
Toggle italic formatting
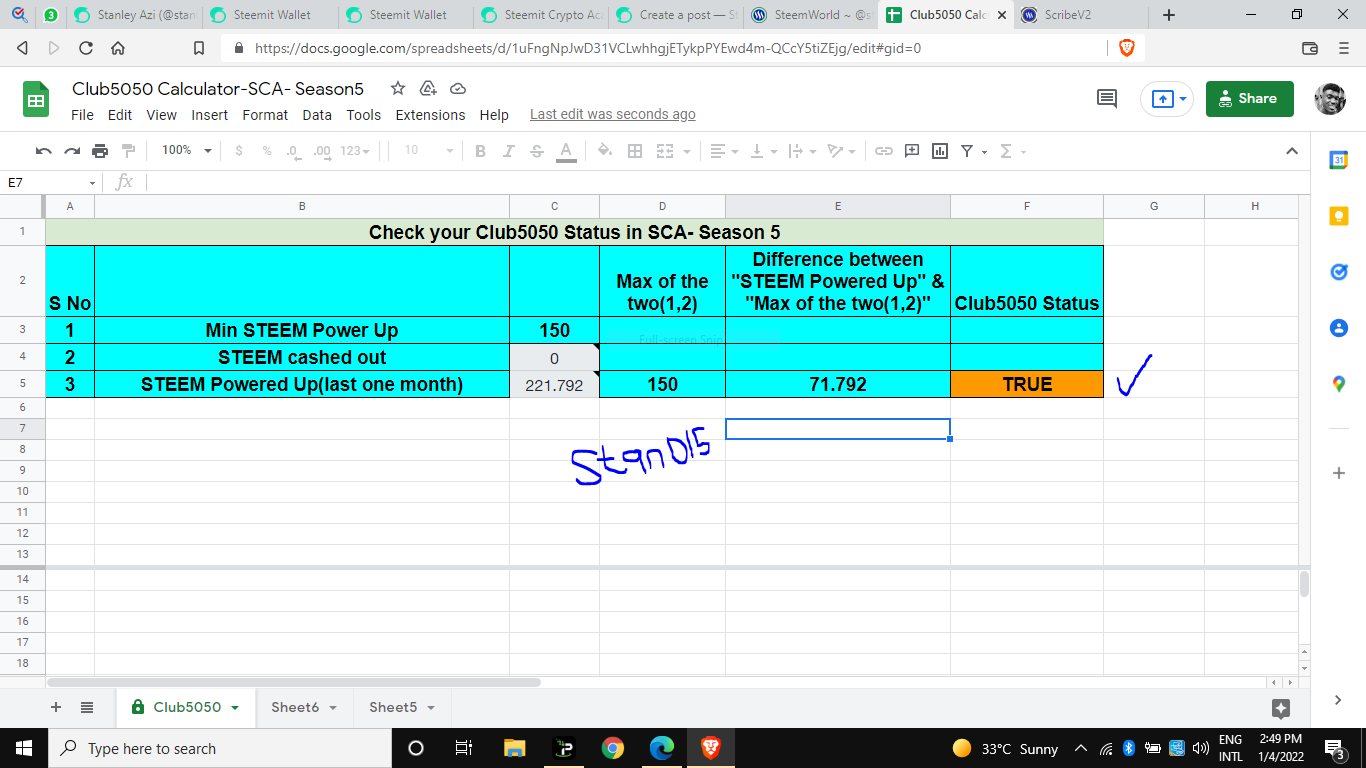click(x=508, y=151)
